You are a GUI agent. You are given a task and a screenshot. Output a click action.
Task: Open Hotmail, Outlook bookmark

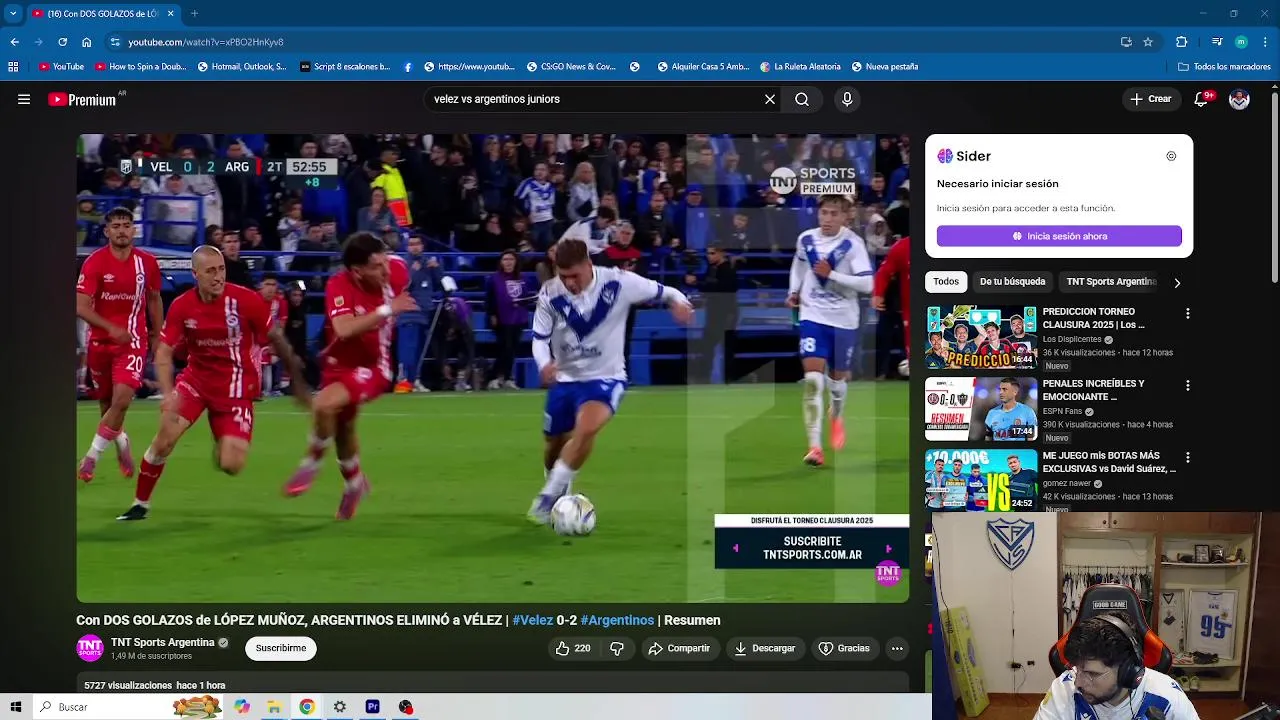coord(242,67)
